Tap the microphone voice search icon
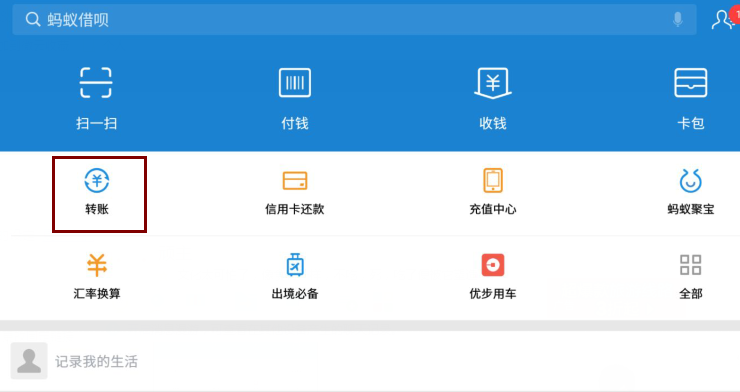The width and height of the screenshot is (740, 392). (x=678, y=19)
